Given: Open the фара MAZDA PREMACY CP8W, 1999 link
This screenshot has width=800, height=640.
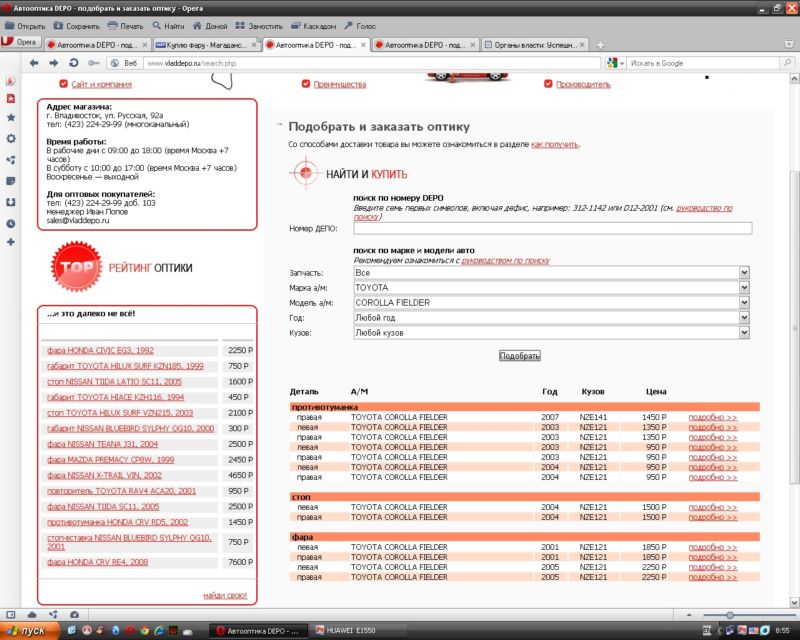Looking at the screenshot, I should pyautogui.click(x=111, y=460).
